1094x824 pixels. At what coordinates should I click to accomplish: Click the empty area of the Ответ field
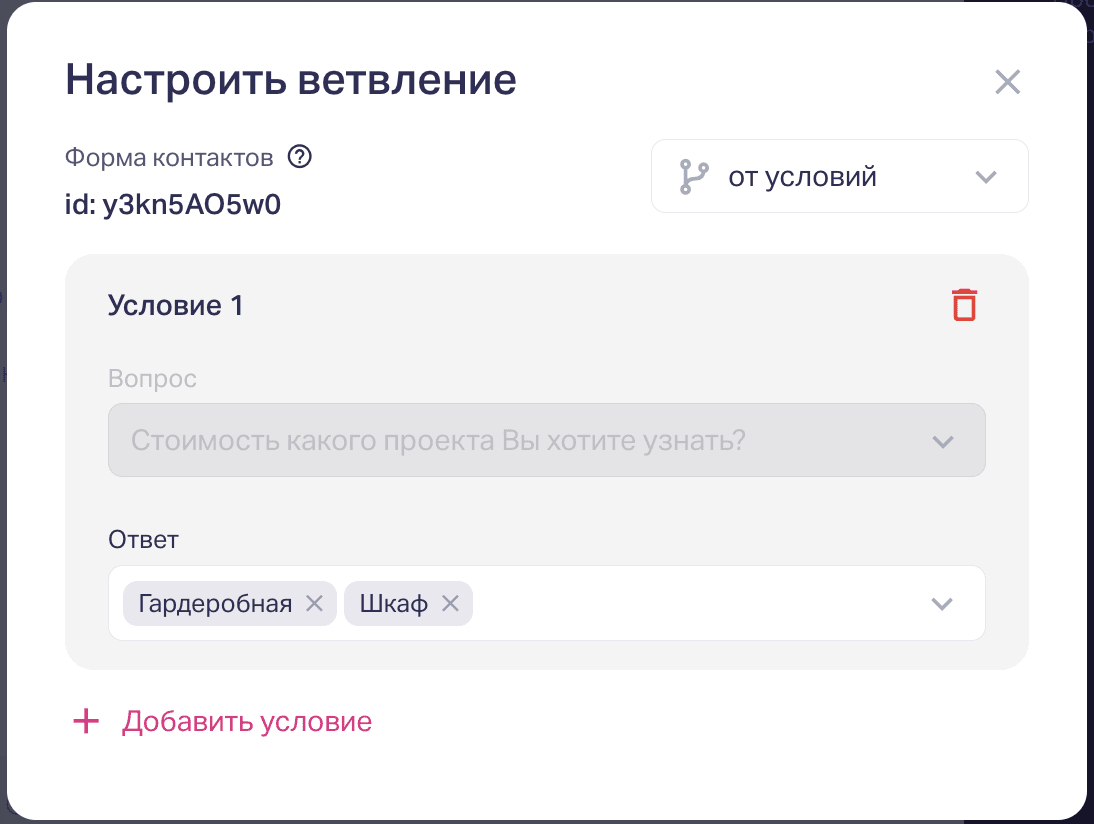point(698,604)
